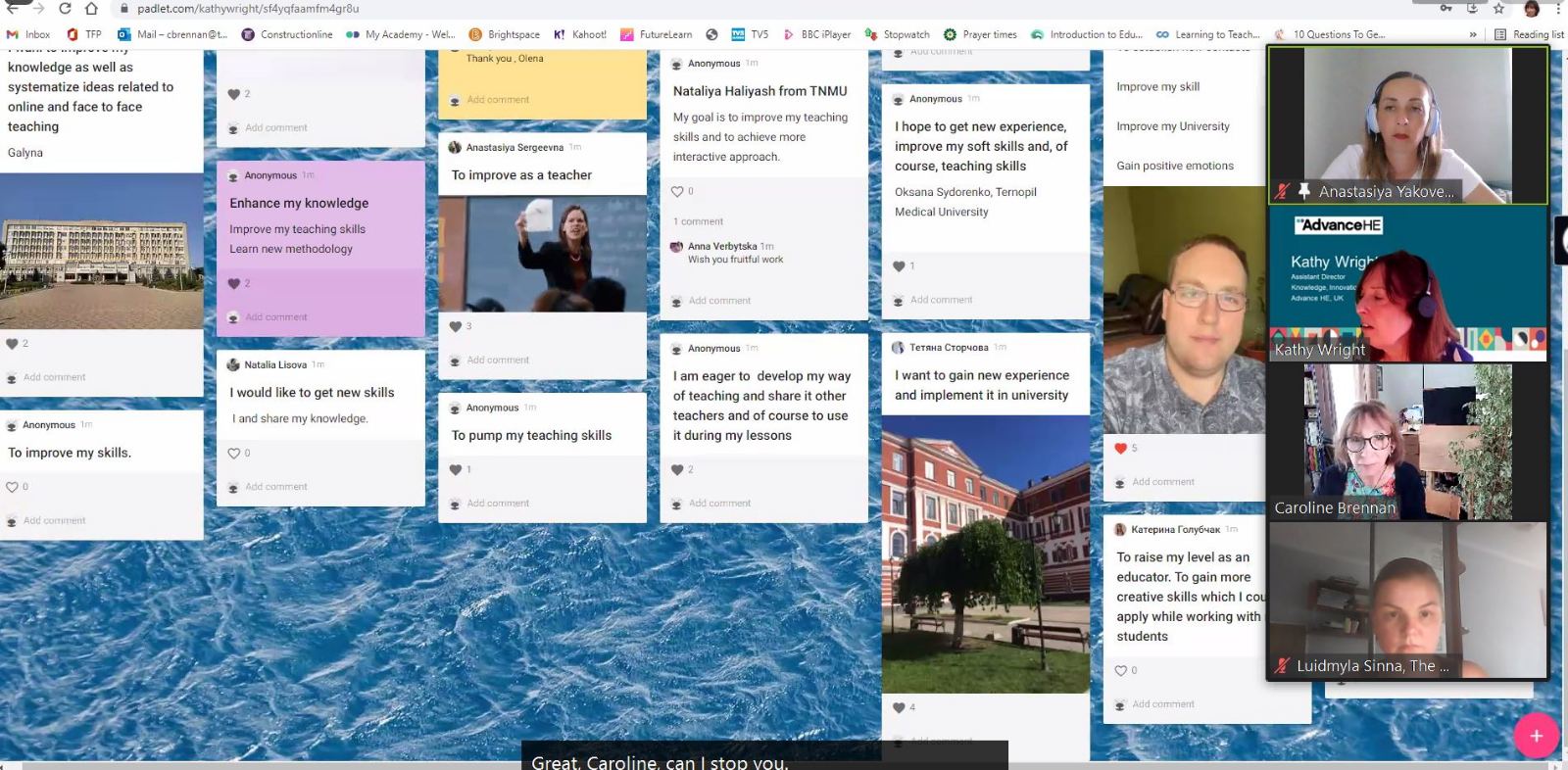This screenshot has height=770, width=1568.
Task: Unlike the "Enhance my knowledge" post heart
Action: (x=234, y=283)
